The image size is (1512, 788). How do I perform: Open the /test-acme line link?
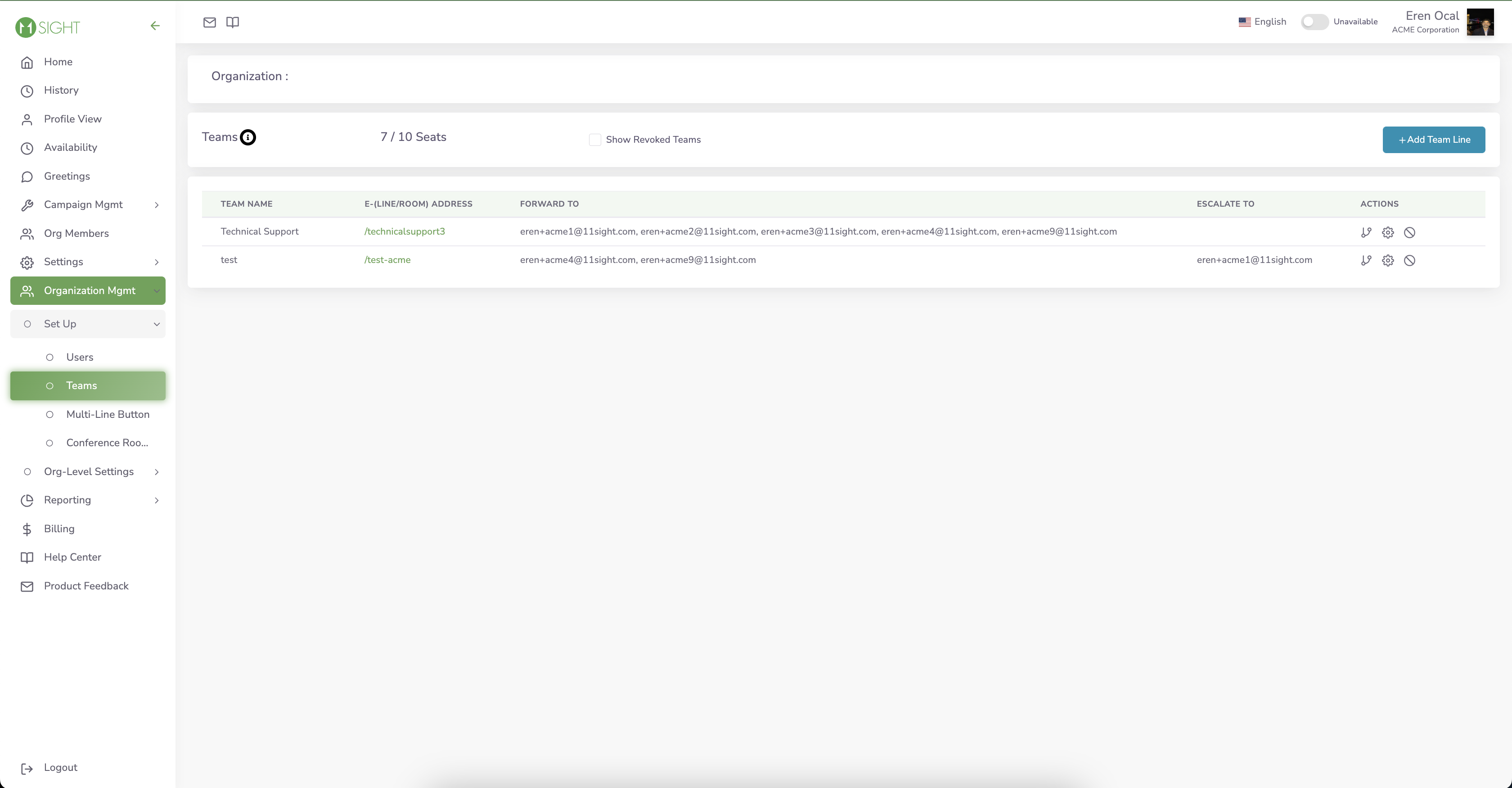coord(387,259)
